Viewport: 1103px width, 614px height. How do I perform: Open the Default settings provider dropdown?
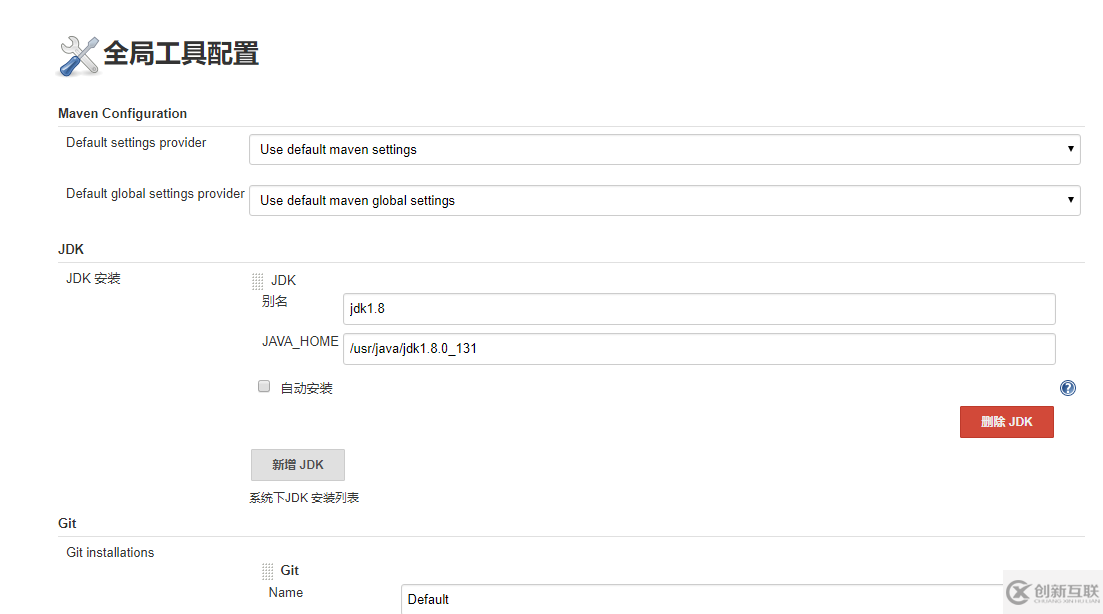pos(664,149)
